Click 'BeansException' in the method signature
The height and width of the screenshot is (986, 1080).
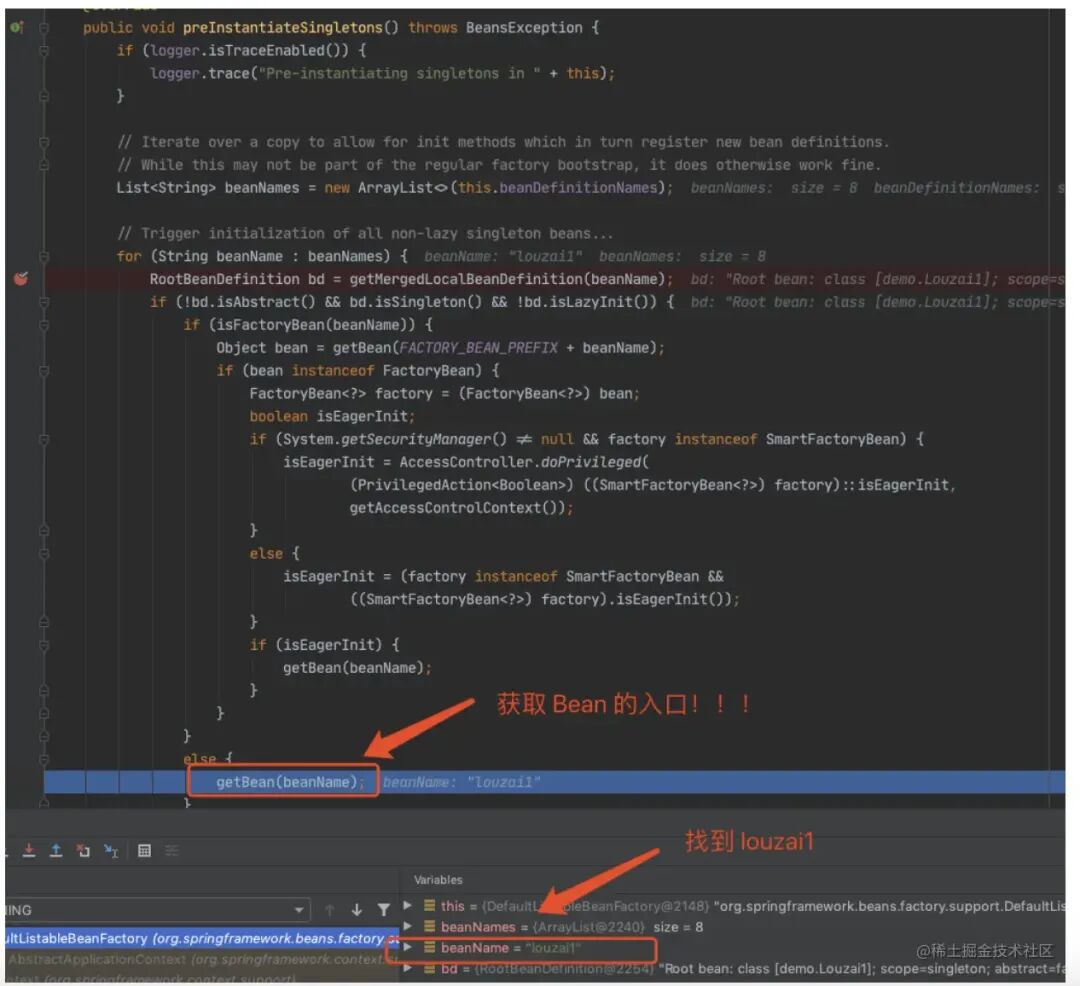point(523,28)
